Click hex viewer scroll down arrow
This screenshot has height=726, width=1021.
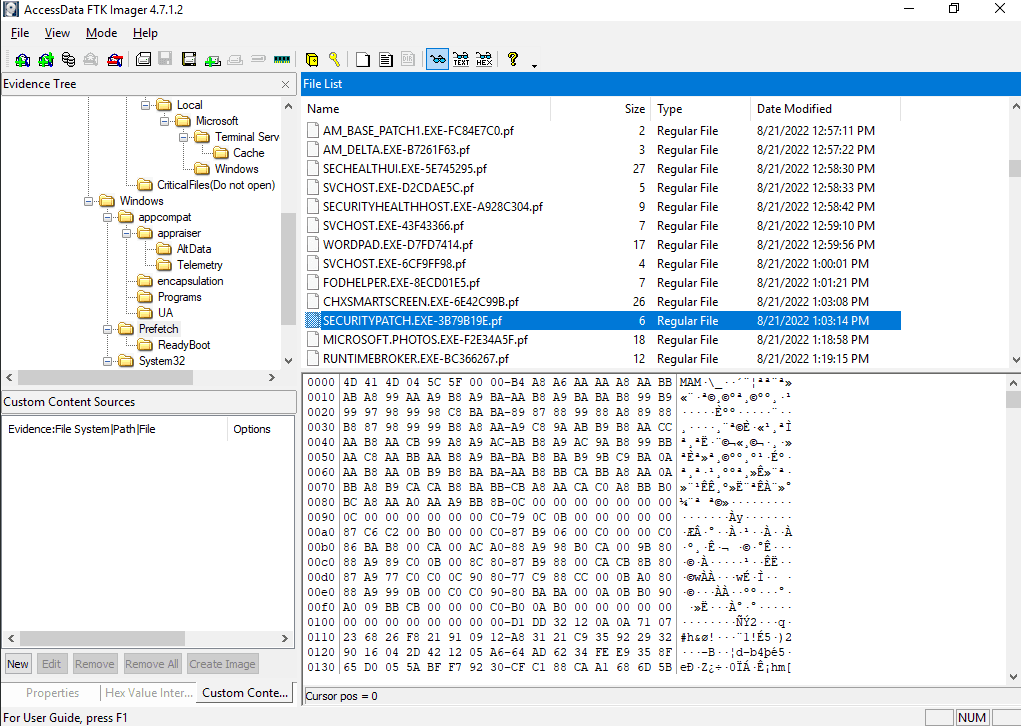pyautogui.click(x=1014, y=677)
